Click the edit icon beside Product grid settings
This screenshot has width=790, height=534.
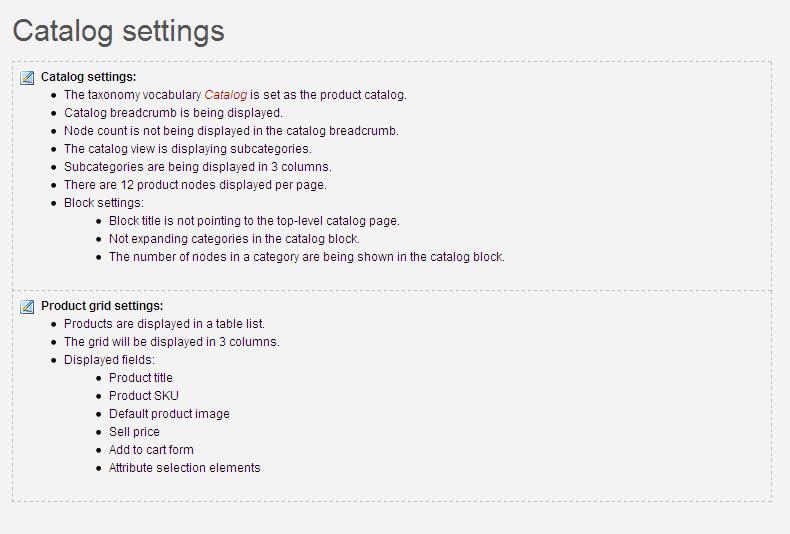(27, 306)
